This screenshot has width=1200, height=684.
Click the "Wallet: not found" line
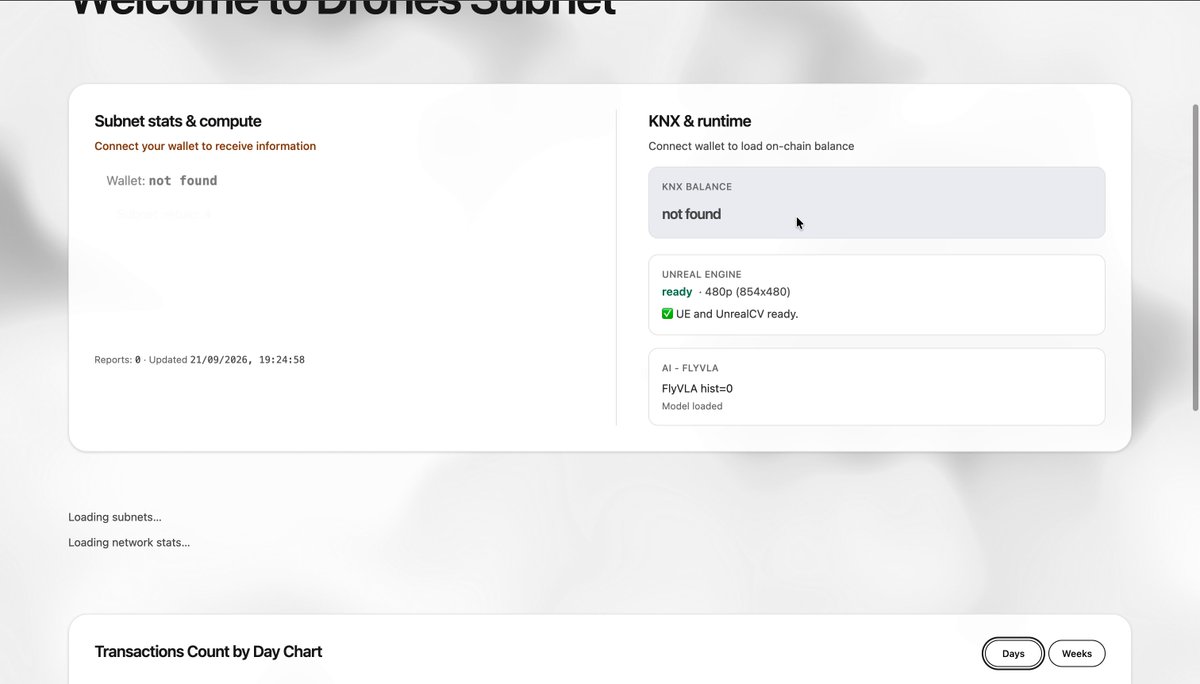[x=162, y=181]
